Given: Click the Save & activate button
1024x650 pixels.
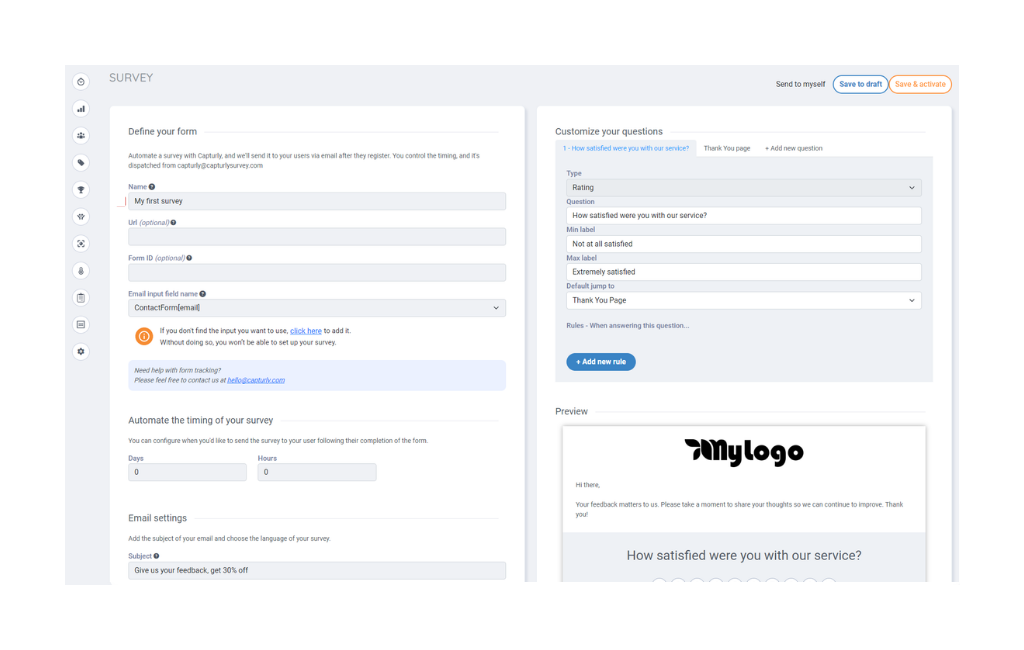Looking at the screenshot, I should (920, 84).
